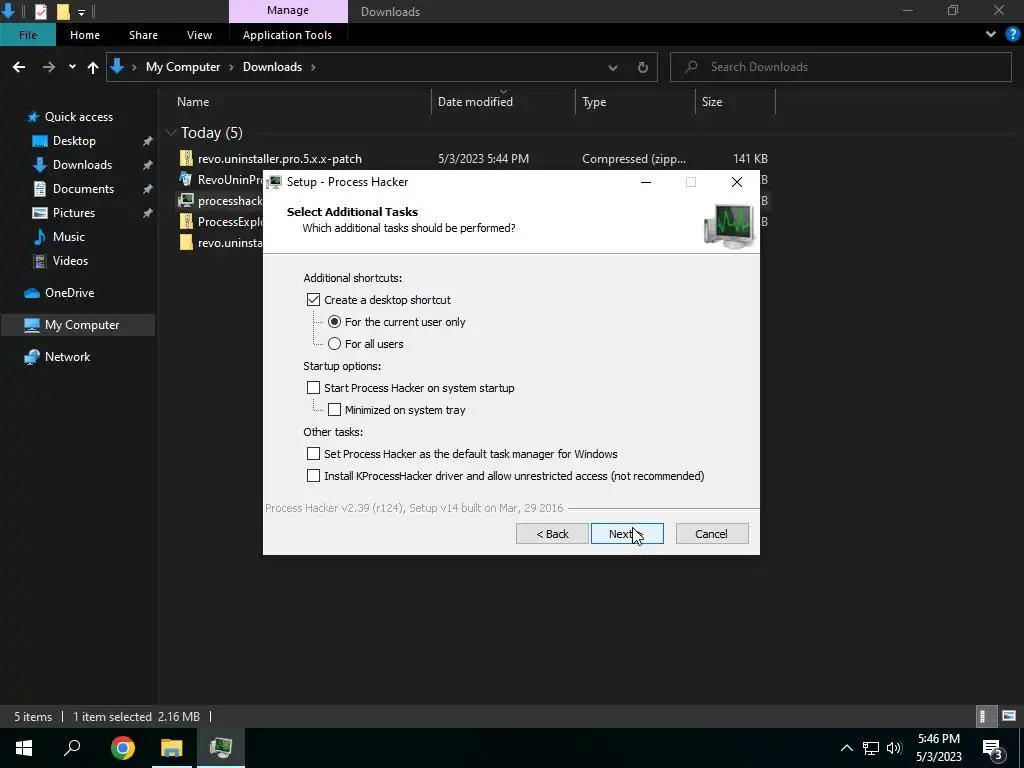Click Process Hacker setup taskbar icon
This screenshot has width=1024, height=768.
click(221, 748)
